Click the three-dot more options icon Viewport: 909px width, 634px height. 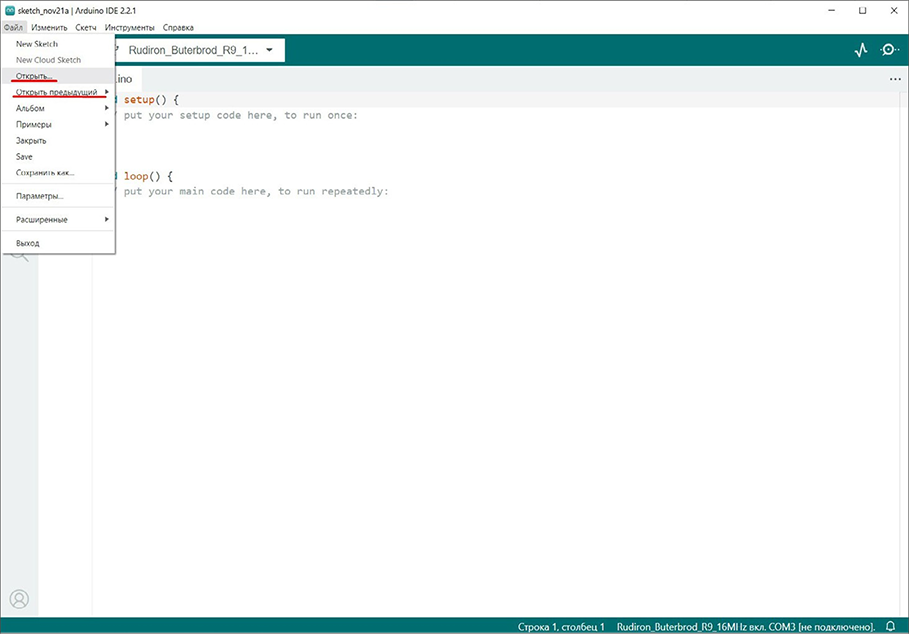tap(895, 79)
